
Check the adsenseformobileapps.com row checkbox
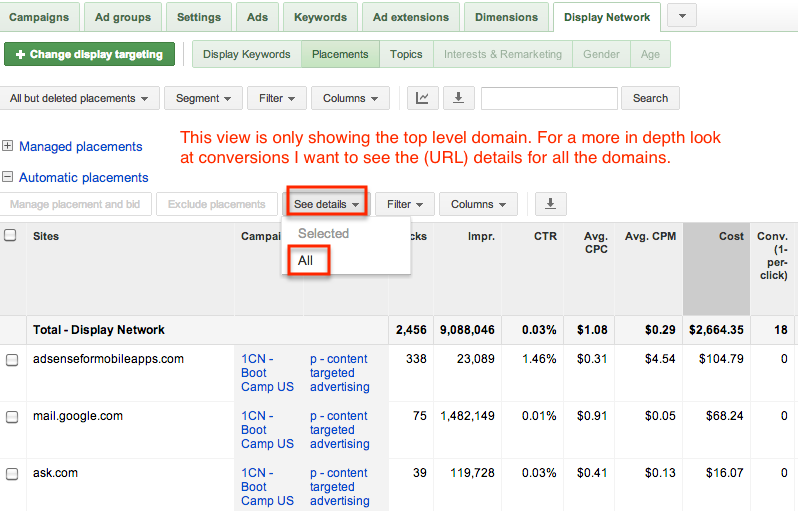coord(12,360)
